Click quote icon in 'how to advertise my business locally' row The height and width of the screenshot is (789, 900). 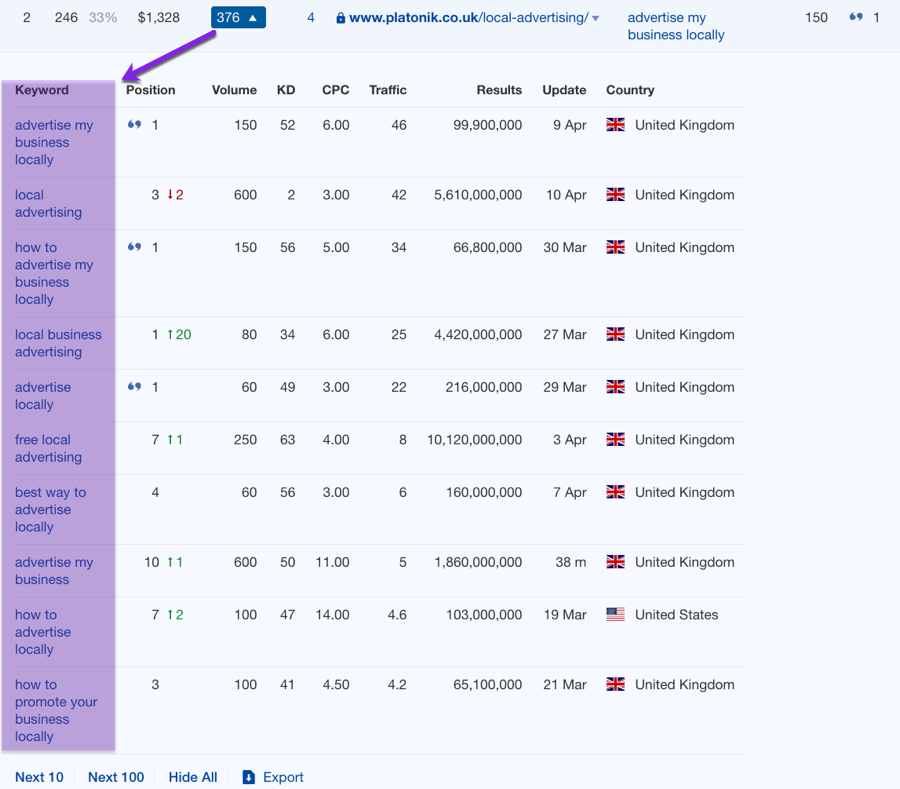pos(134,247)
